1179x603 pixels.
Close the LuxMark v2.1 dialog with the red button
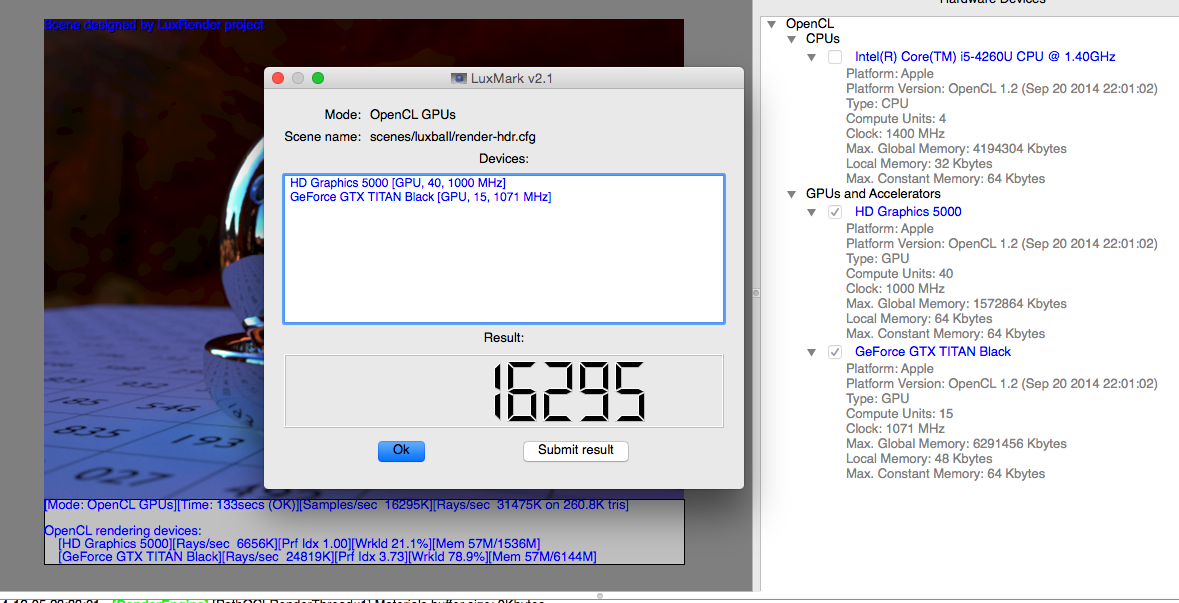[x=277, y=78]
